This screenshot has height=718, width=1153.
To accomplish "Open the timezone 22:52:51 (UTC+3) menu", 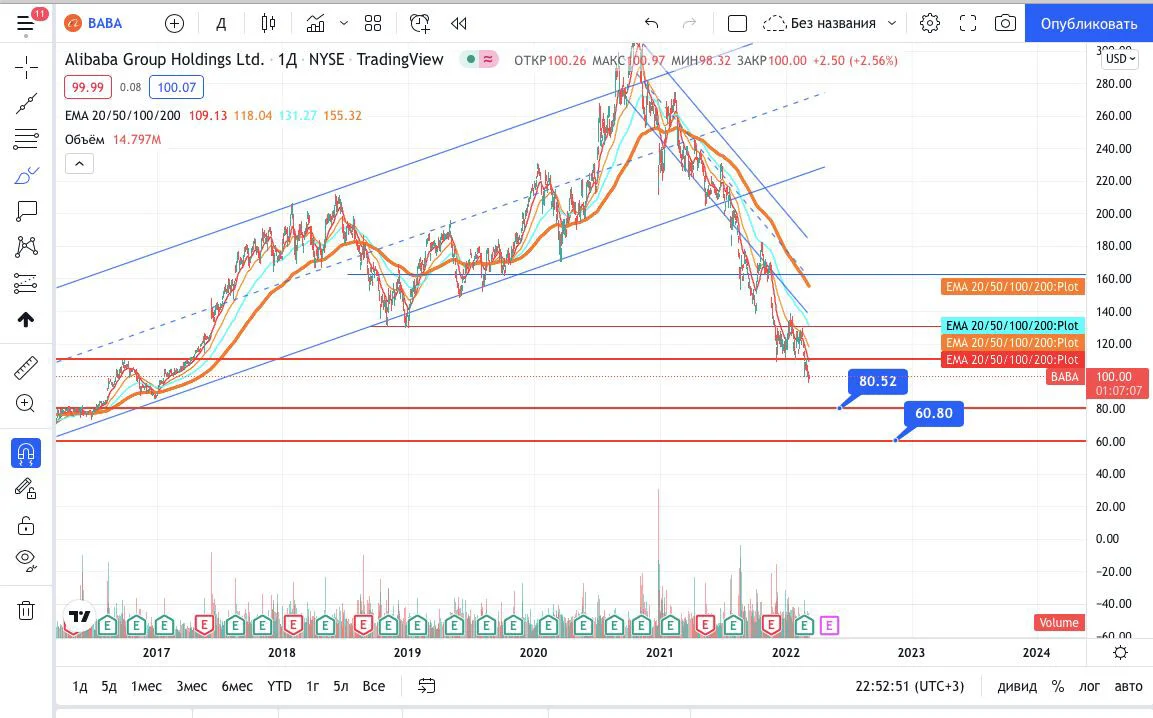I will point(910,686).
